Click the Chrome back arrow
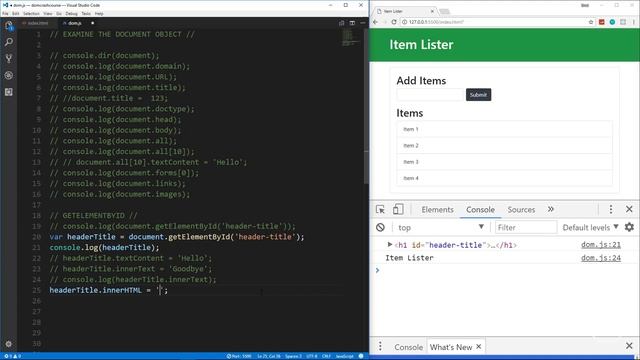The height and width of the screenshot is (360, 640). click(x=376, y=22)
